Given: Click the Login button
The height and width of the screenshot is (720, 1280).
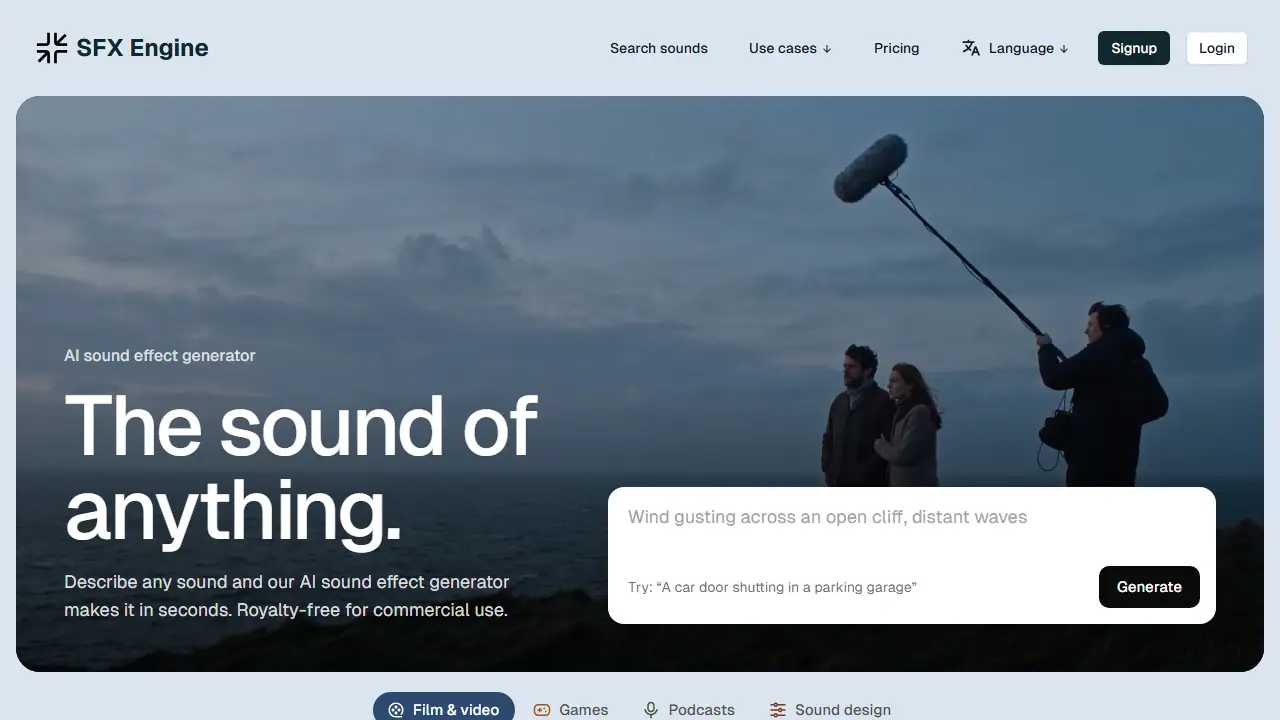Looking at the screenshot, I should pos(1217,48).
